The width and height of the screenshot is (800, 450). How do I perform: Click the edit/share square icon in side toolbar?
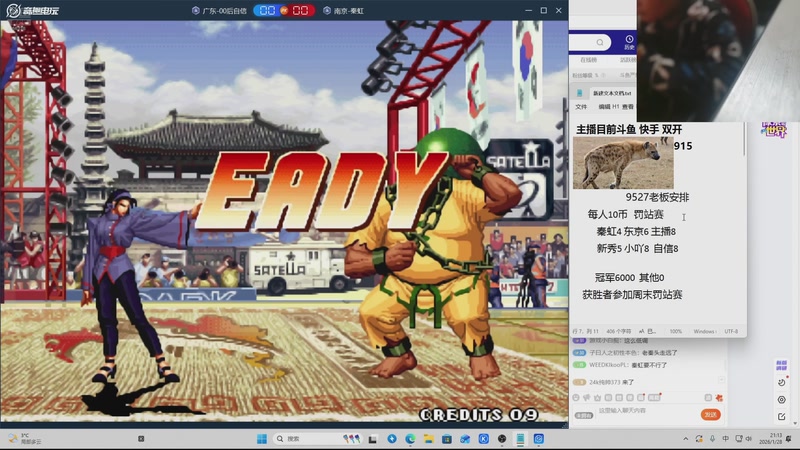[781, 417]
